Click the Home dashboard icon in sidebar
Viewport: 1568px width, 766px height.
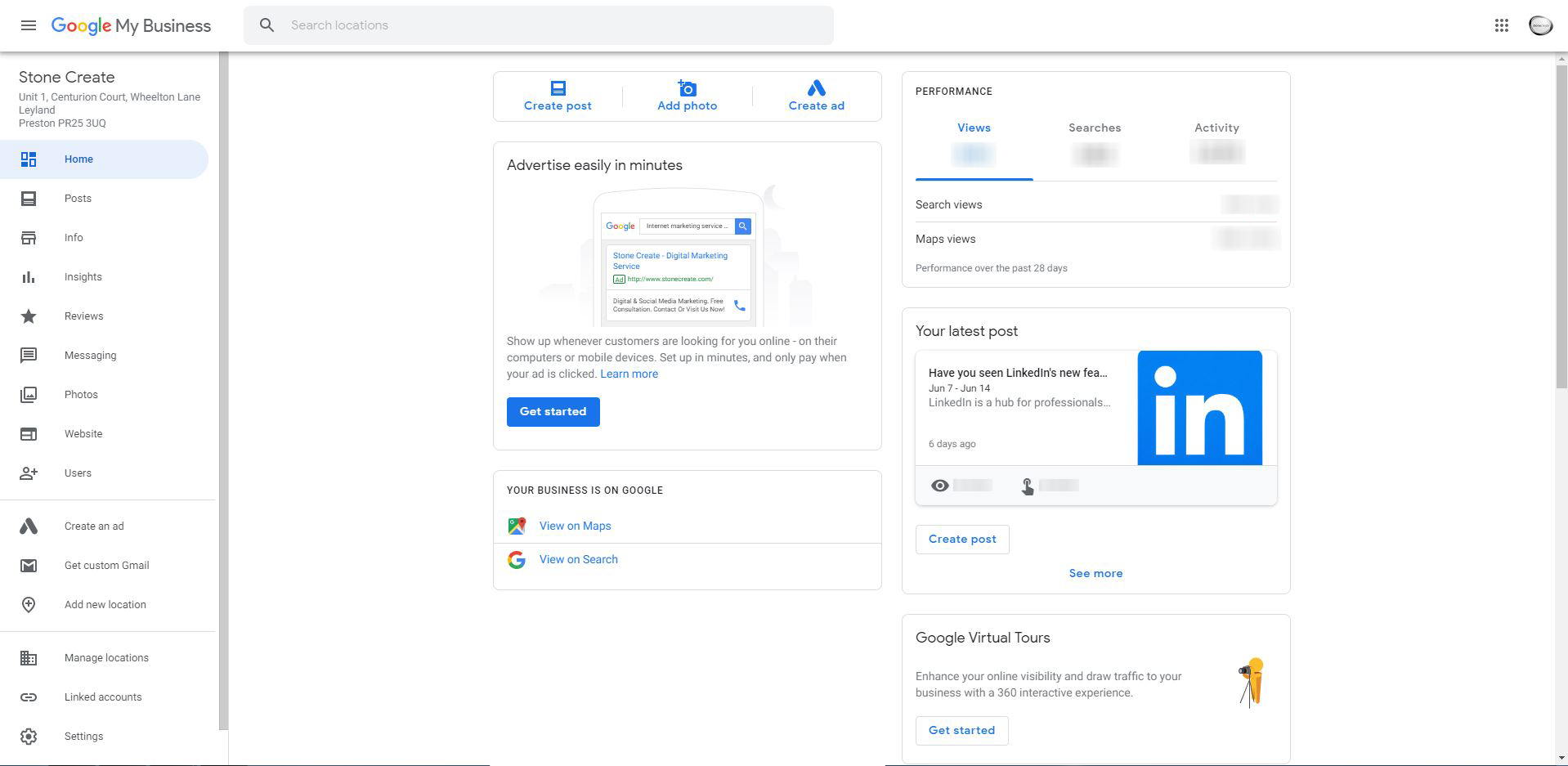coord(29,159)
